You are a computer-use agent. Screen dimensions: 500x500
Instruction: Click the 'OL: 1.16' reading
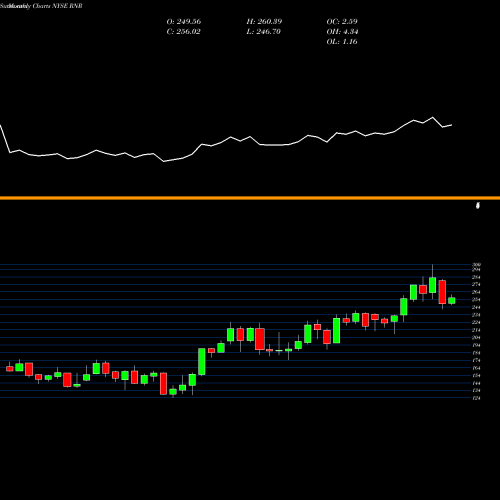342,42
